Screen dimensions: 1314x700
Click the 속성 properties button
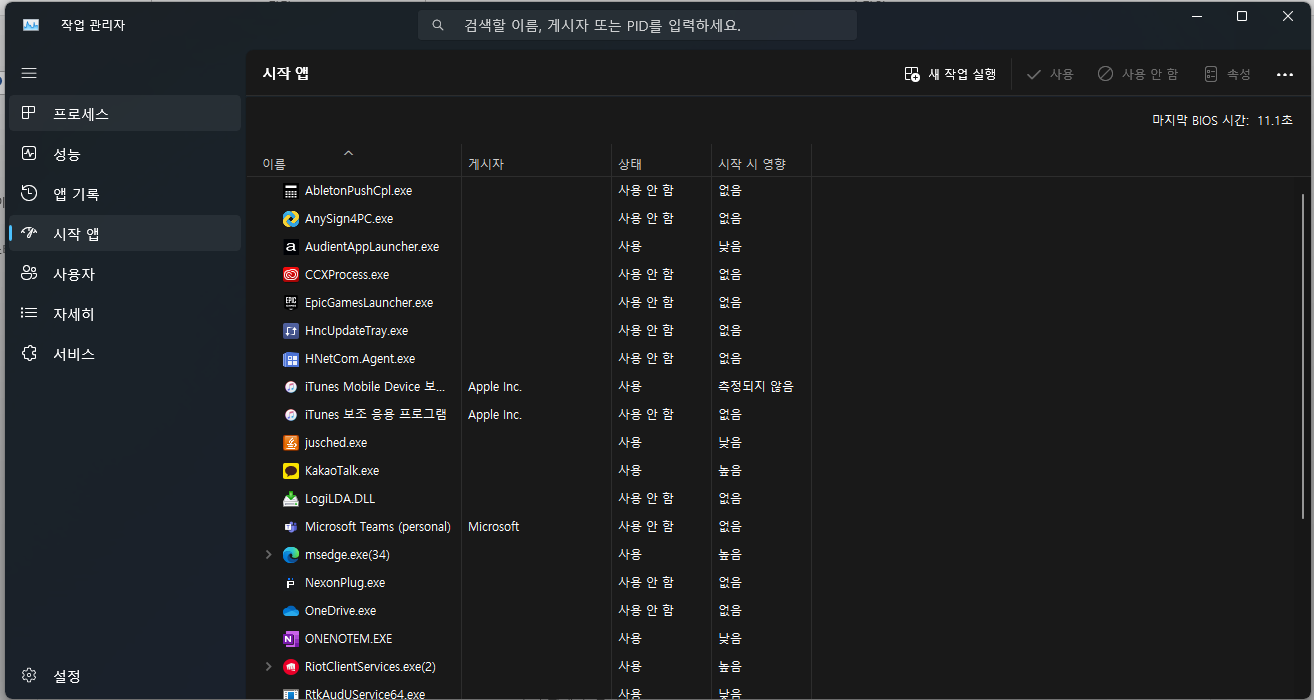click(x=1228, y=74)
